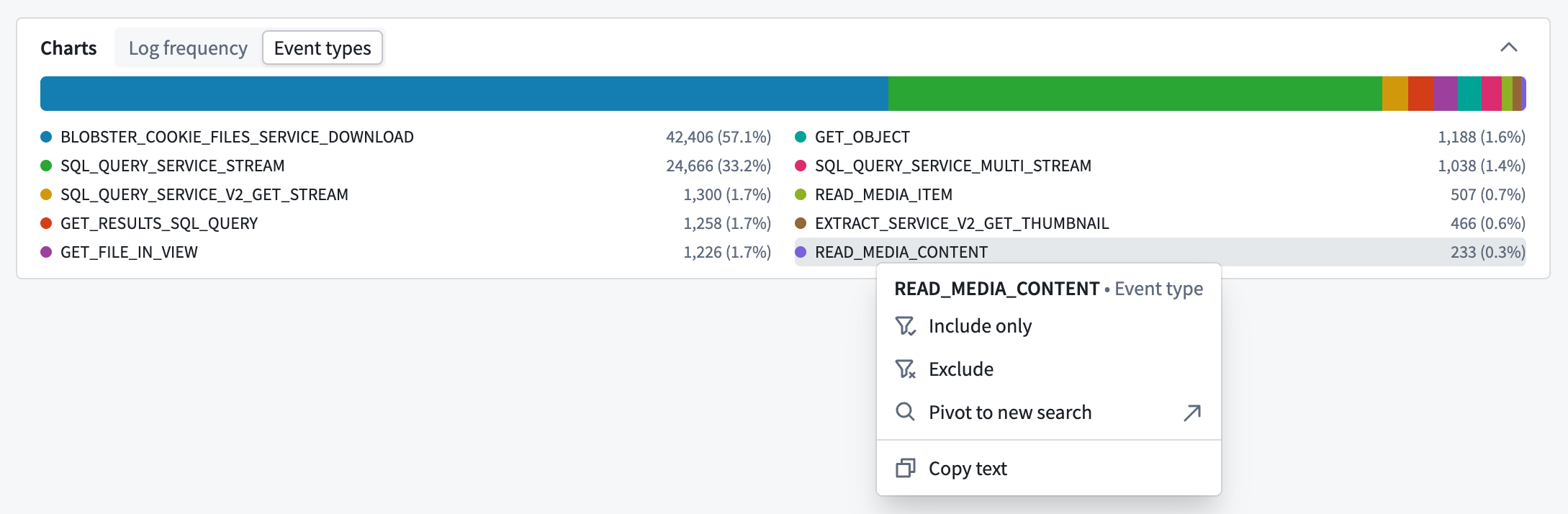The width and height of the screenshot is (1568, 514).
Task: Choose Include only from context menu
Action: tap(1048, 326)
